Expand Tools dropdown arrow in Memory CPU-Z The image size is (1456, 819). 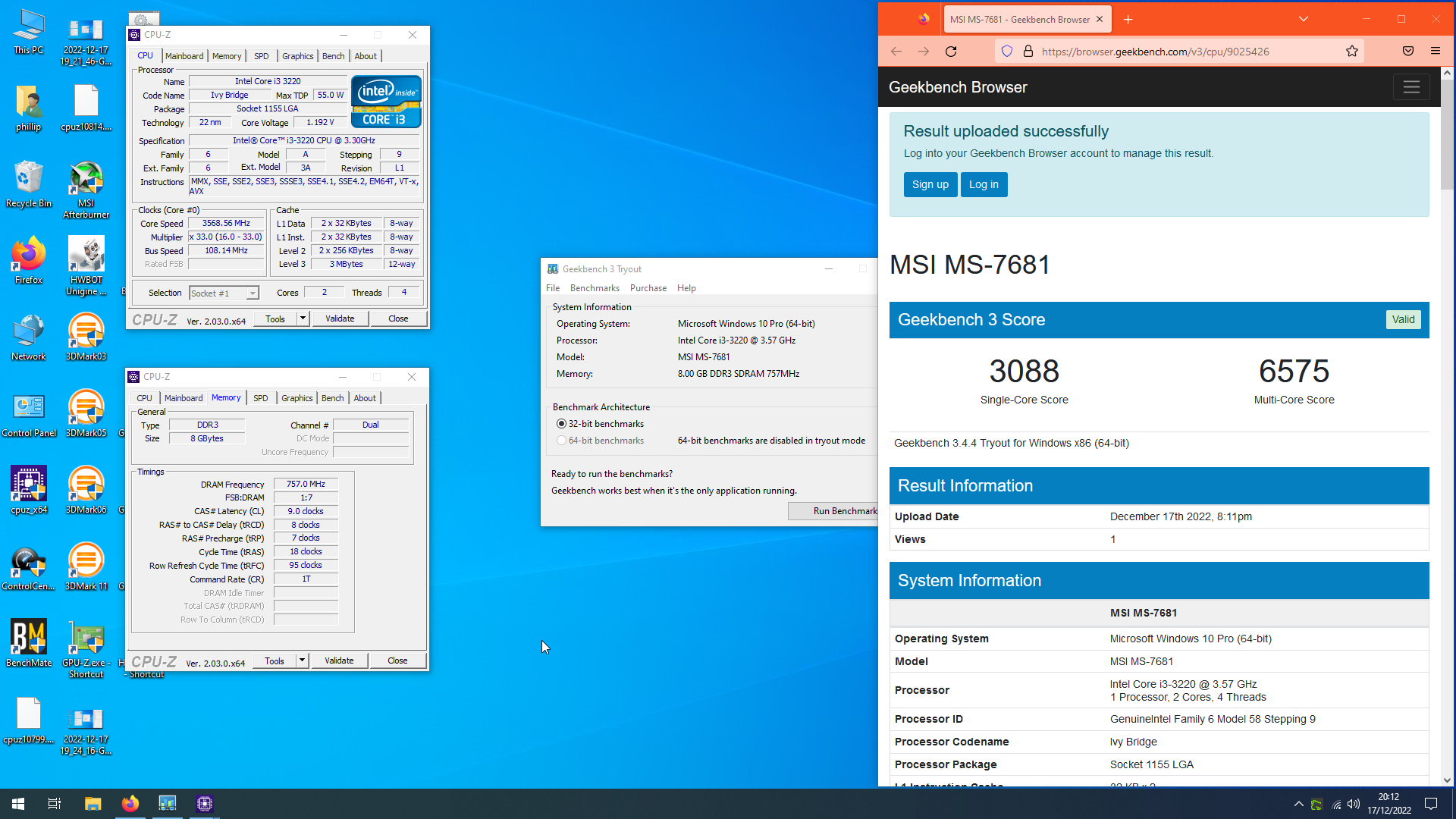click(302, 661)
